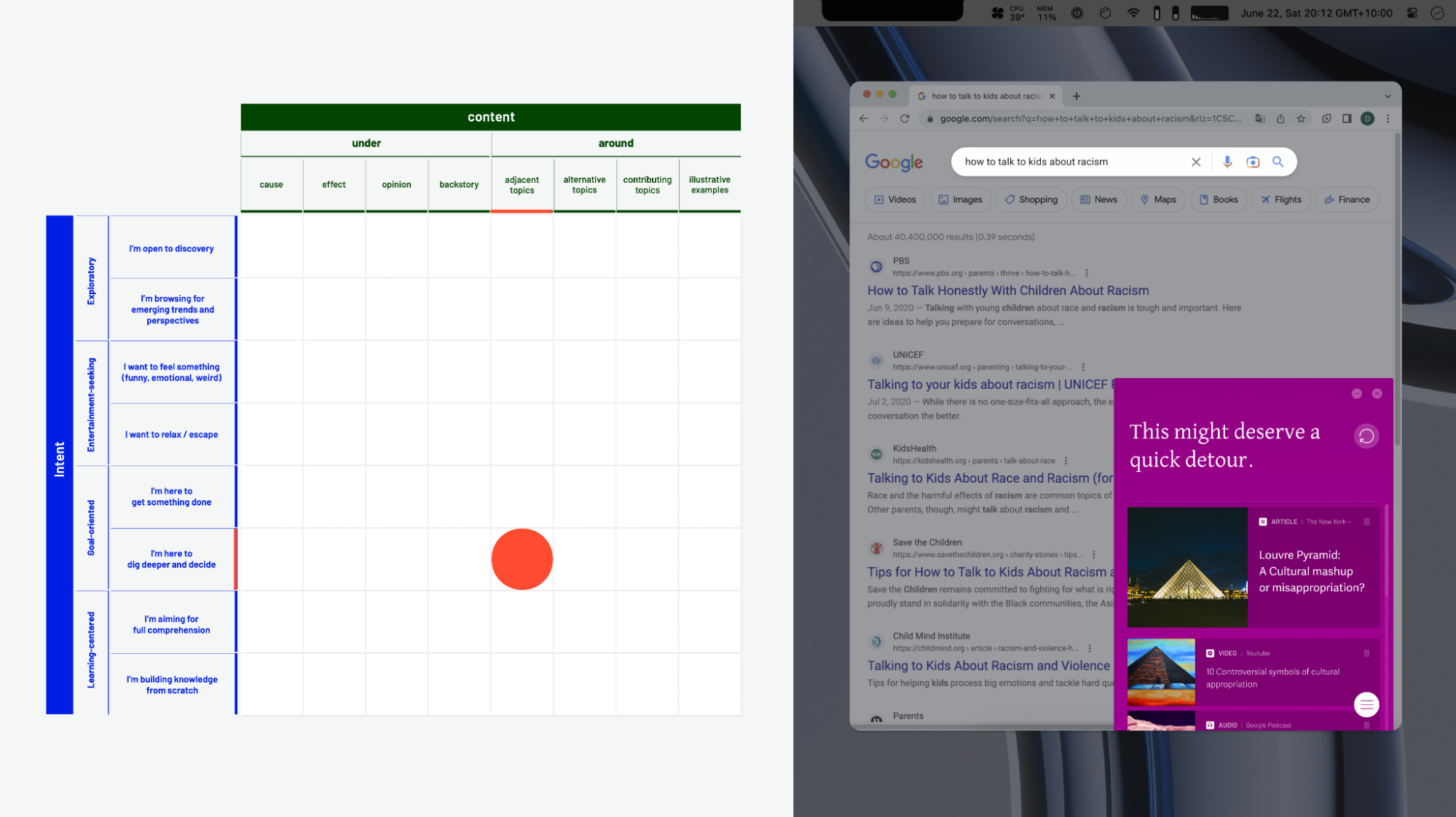Open the round menu button in detour panel
Image resolution: width=1456 pixels, height=817 pixels.
(1366, 704)
